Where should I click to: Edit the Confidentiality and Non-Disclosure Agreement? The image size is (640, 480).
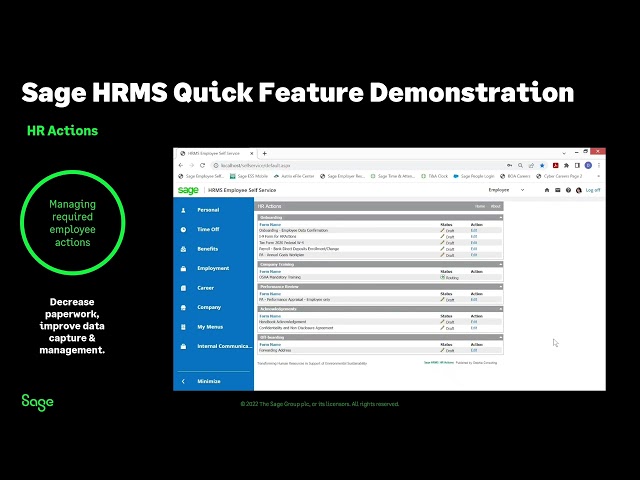click(x=474, y=328)
